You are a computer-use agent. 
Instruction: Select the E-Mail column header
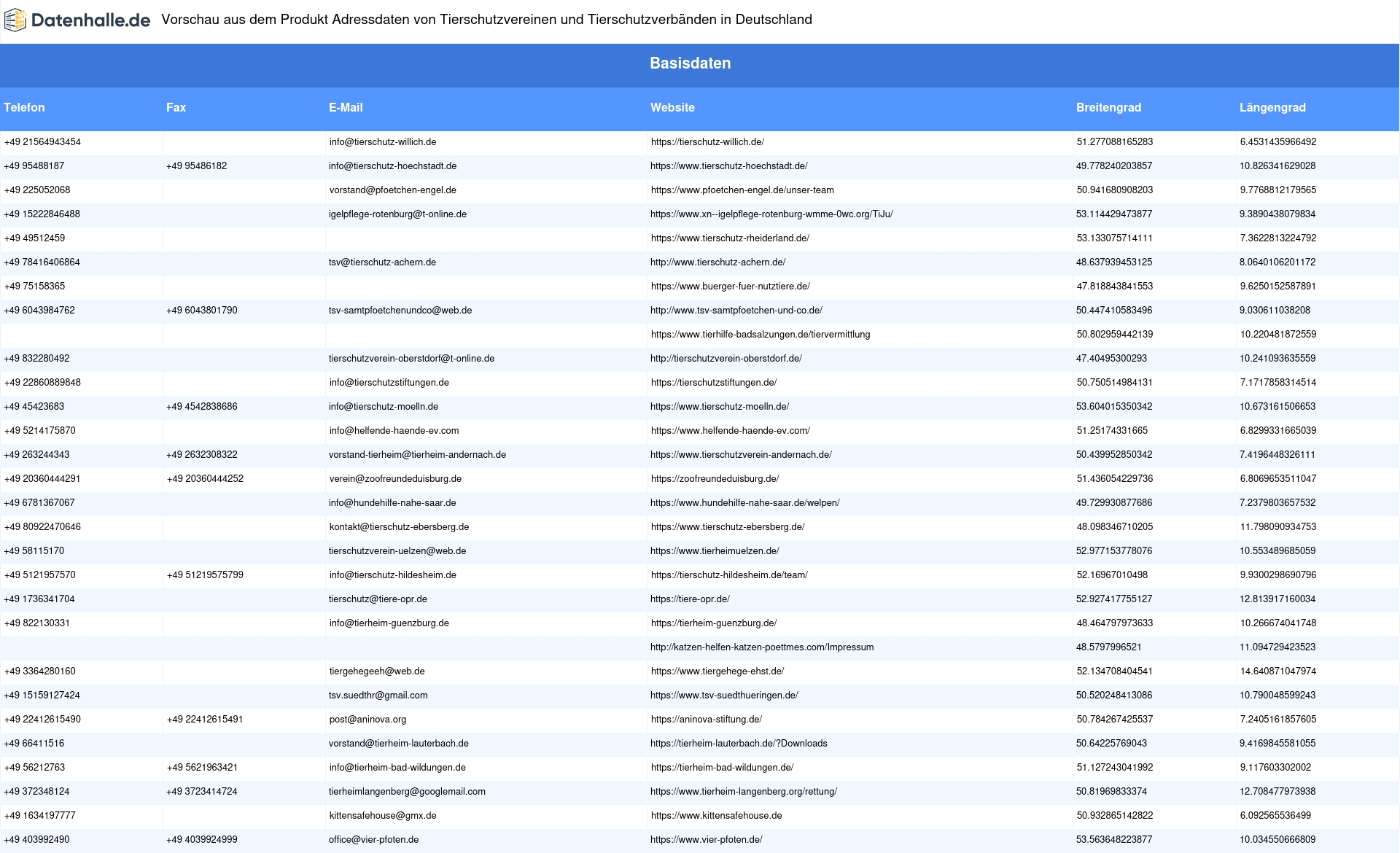point(346,107)
